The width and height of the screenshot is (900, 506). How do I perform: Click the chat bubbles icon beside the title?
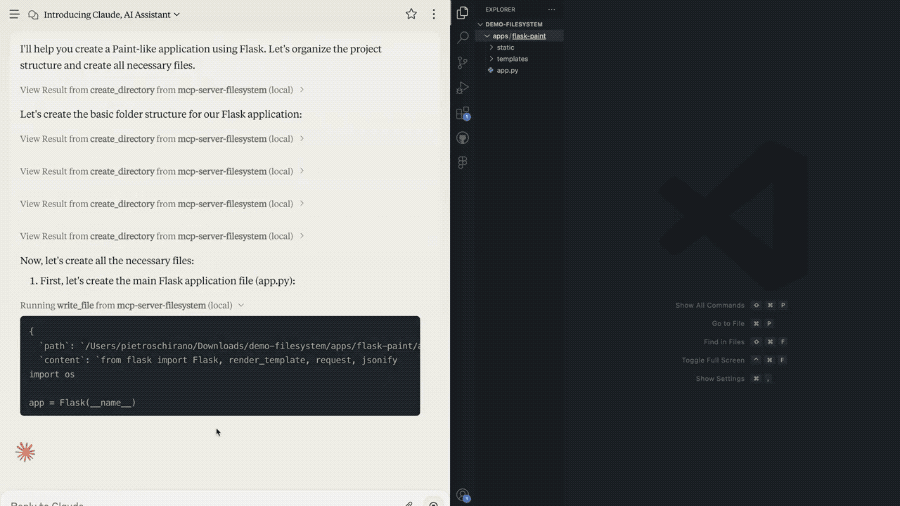click(x=33, y=14)
